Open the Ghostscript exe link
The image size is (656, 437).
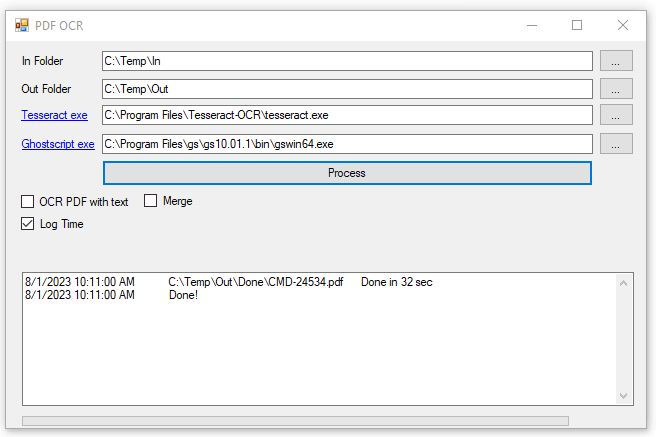(58, 144)
